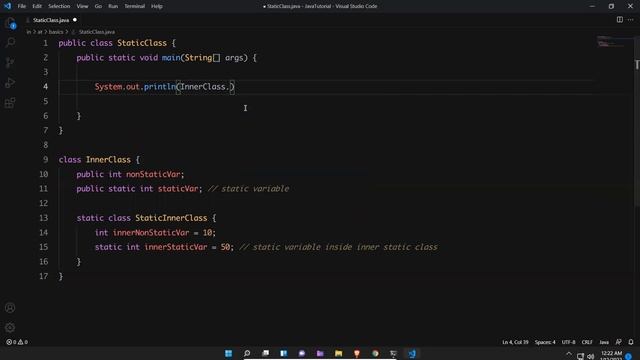Screen dimensions: 640x360
Task: Change end of line sequence CRLF
Action: pos(587,342)
